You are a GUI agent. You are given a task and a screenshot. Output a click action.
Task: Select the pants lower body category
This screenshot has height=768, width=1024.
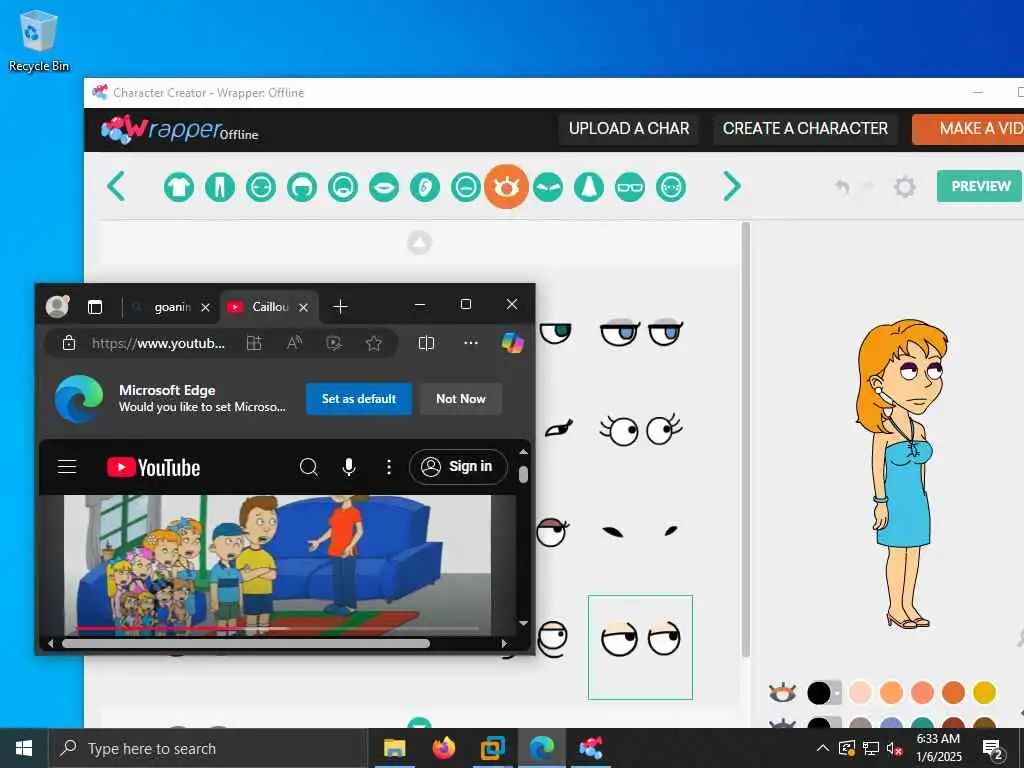point(219,187)
